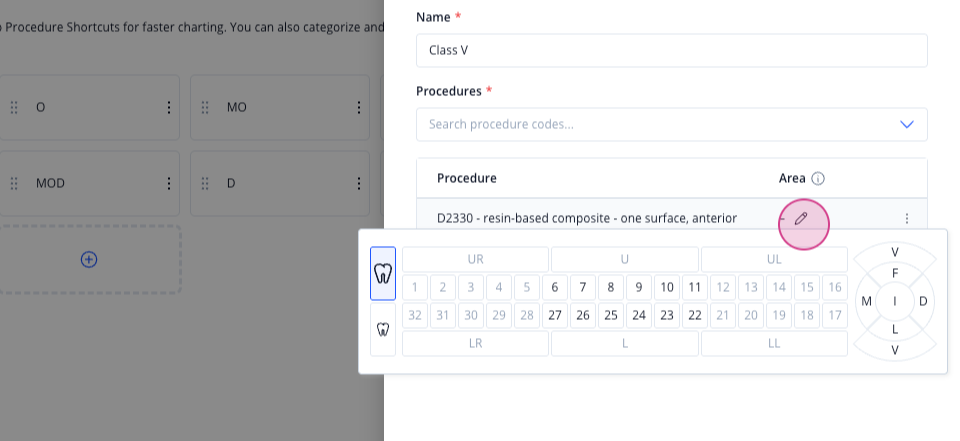Select tooth number 7
The width and height of the screenshot is (960, 441).
[x=583, y=287]
